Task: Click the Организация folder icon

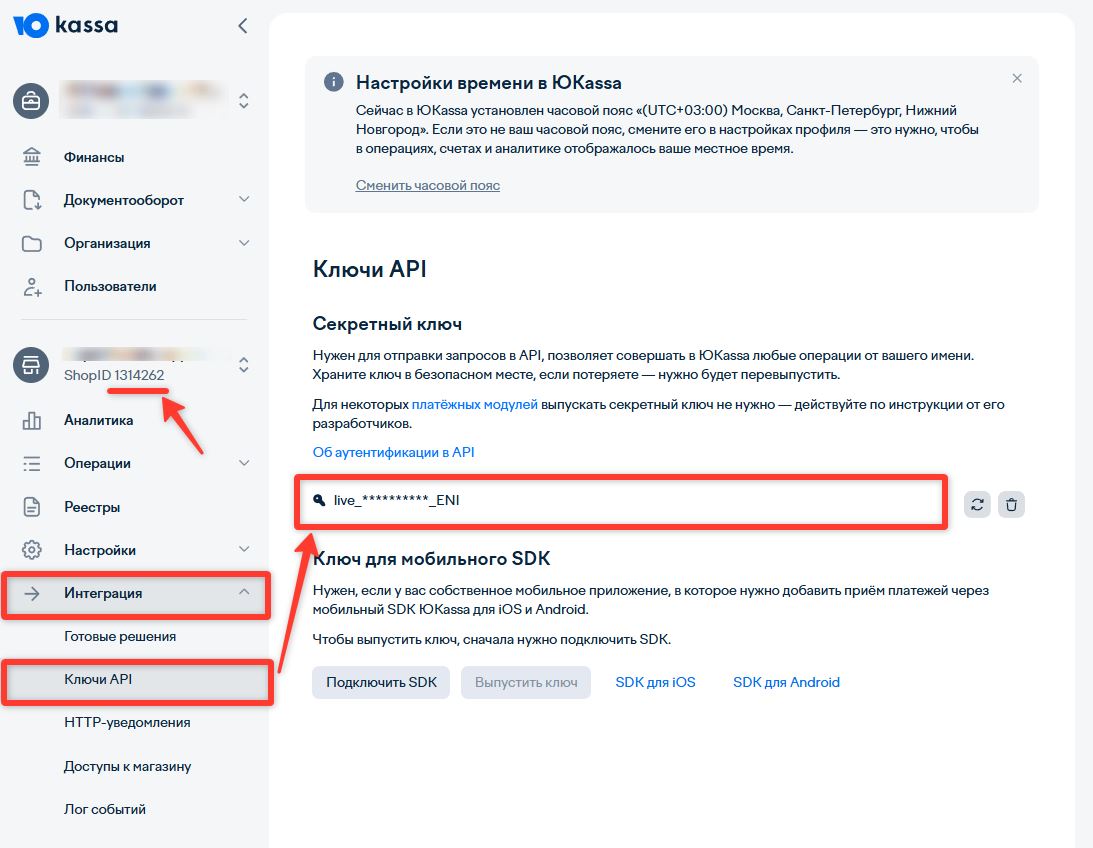Action: tap(32, 244)
